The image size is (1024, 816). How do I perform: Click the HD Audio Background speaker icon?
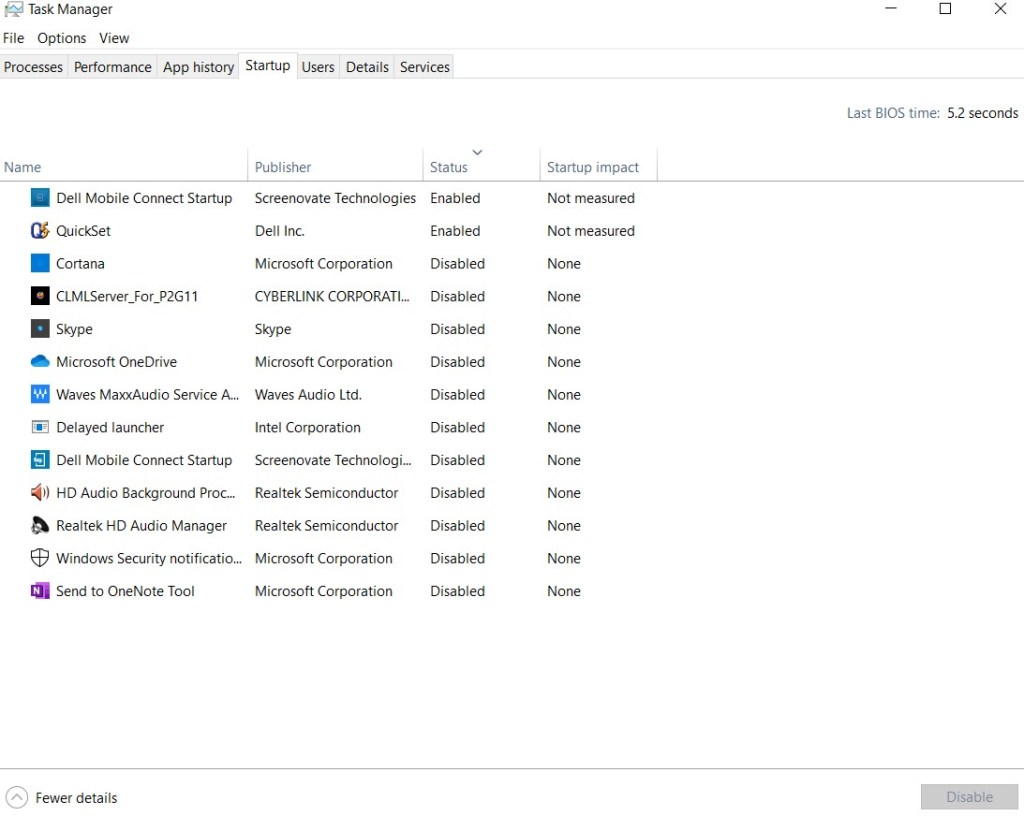40,493
